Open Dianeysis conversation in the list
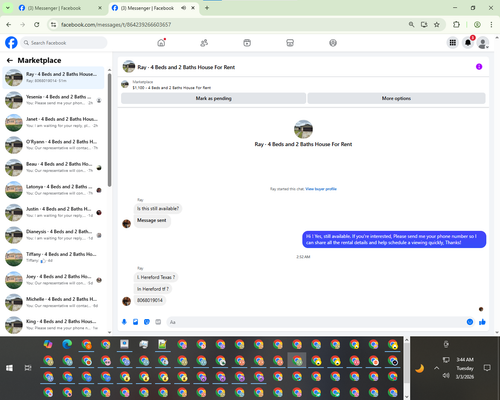The image size is (500, 400). [x=53, y=235]
